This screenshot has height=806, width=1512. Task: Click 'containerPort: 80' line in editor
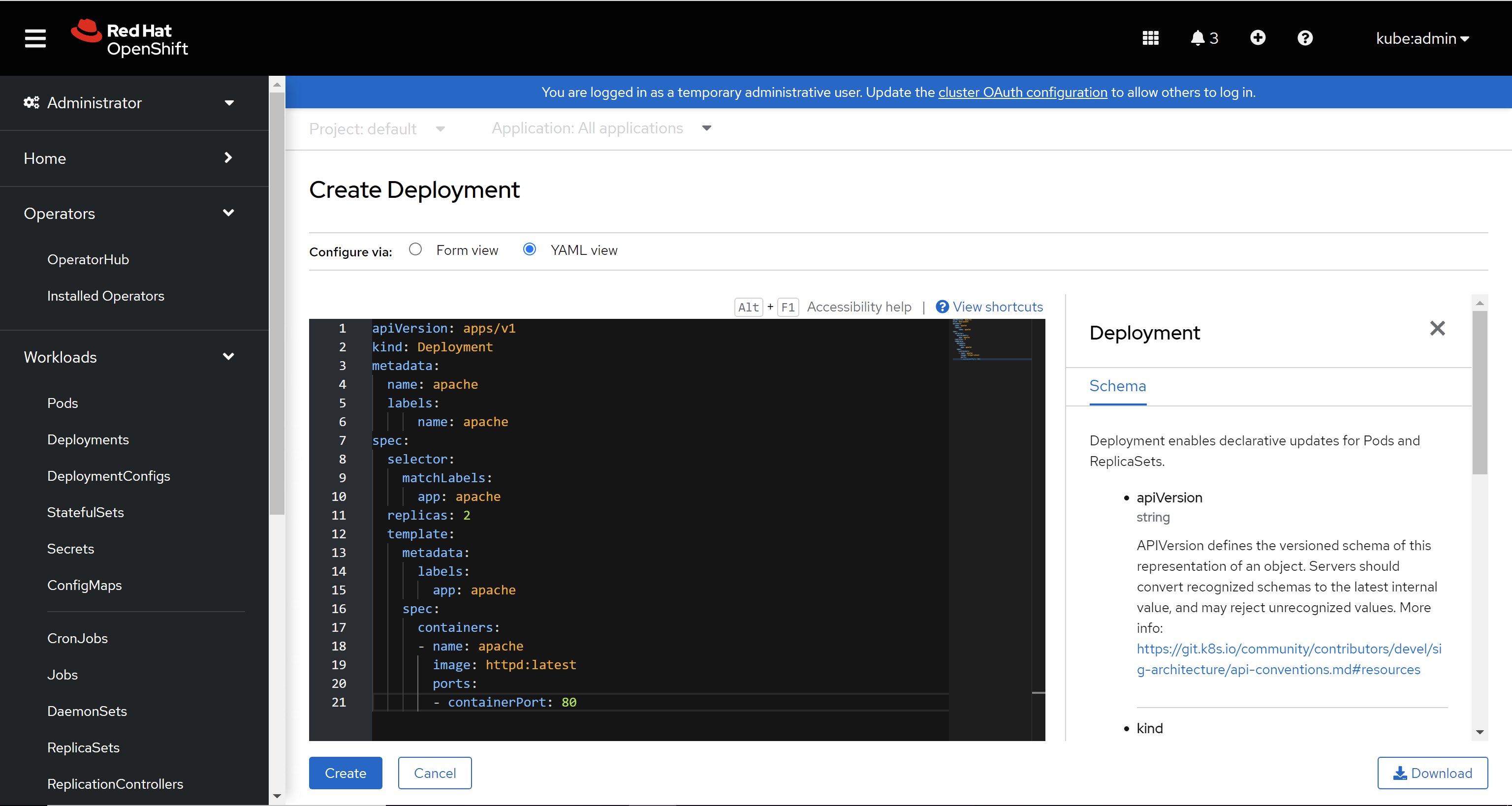pos(512,702)
